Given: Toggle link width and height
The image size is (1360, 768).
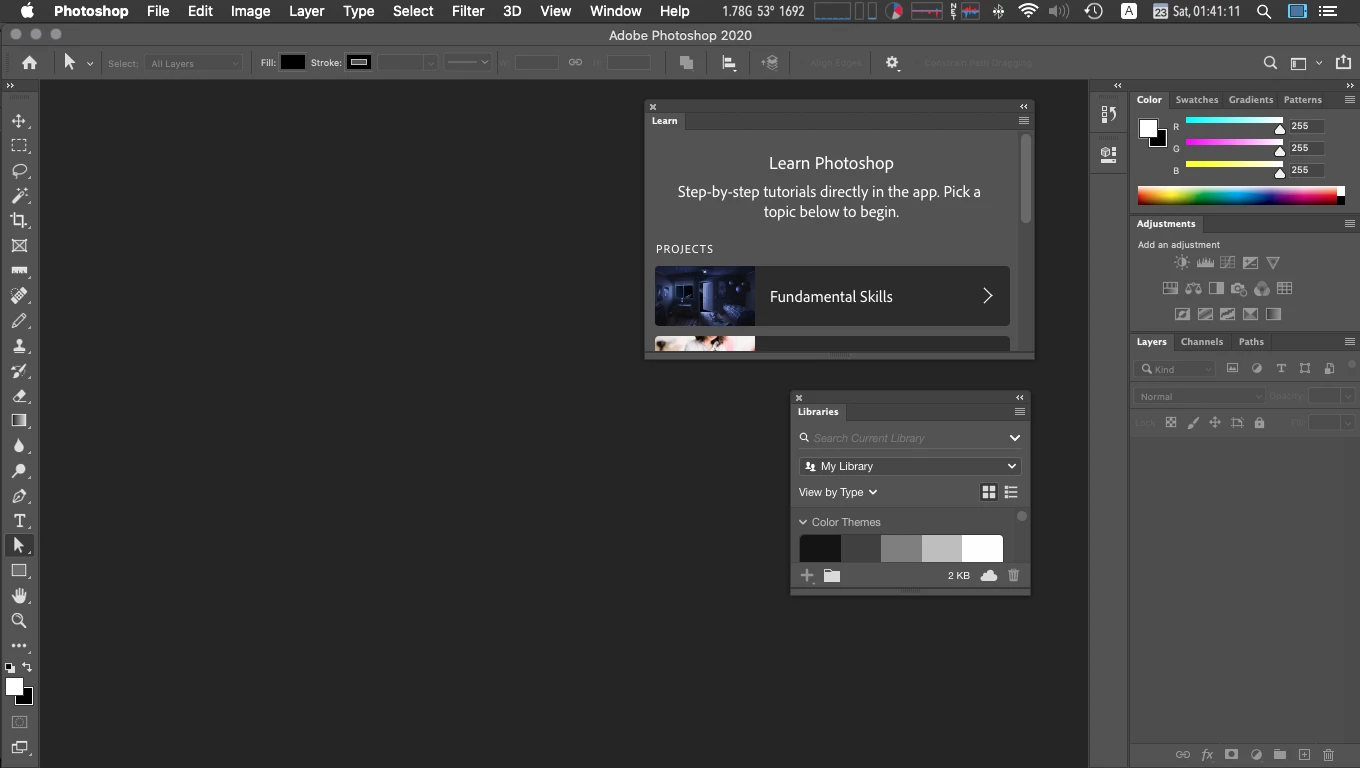Looking at the screenshot, I should click(x=575, y=62).
